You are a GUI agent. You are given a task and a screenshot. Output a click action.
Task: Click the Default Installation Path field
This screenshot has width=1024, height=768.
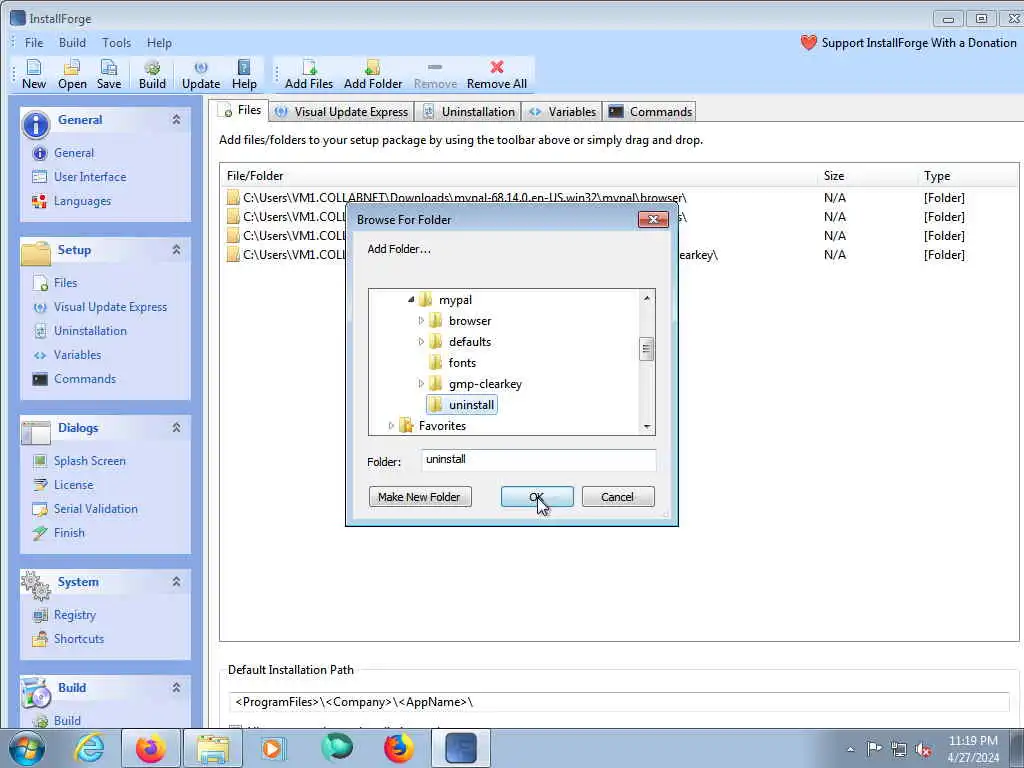618,702
